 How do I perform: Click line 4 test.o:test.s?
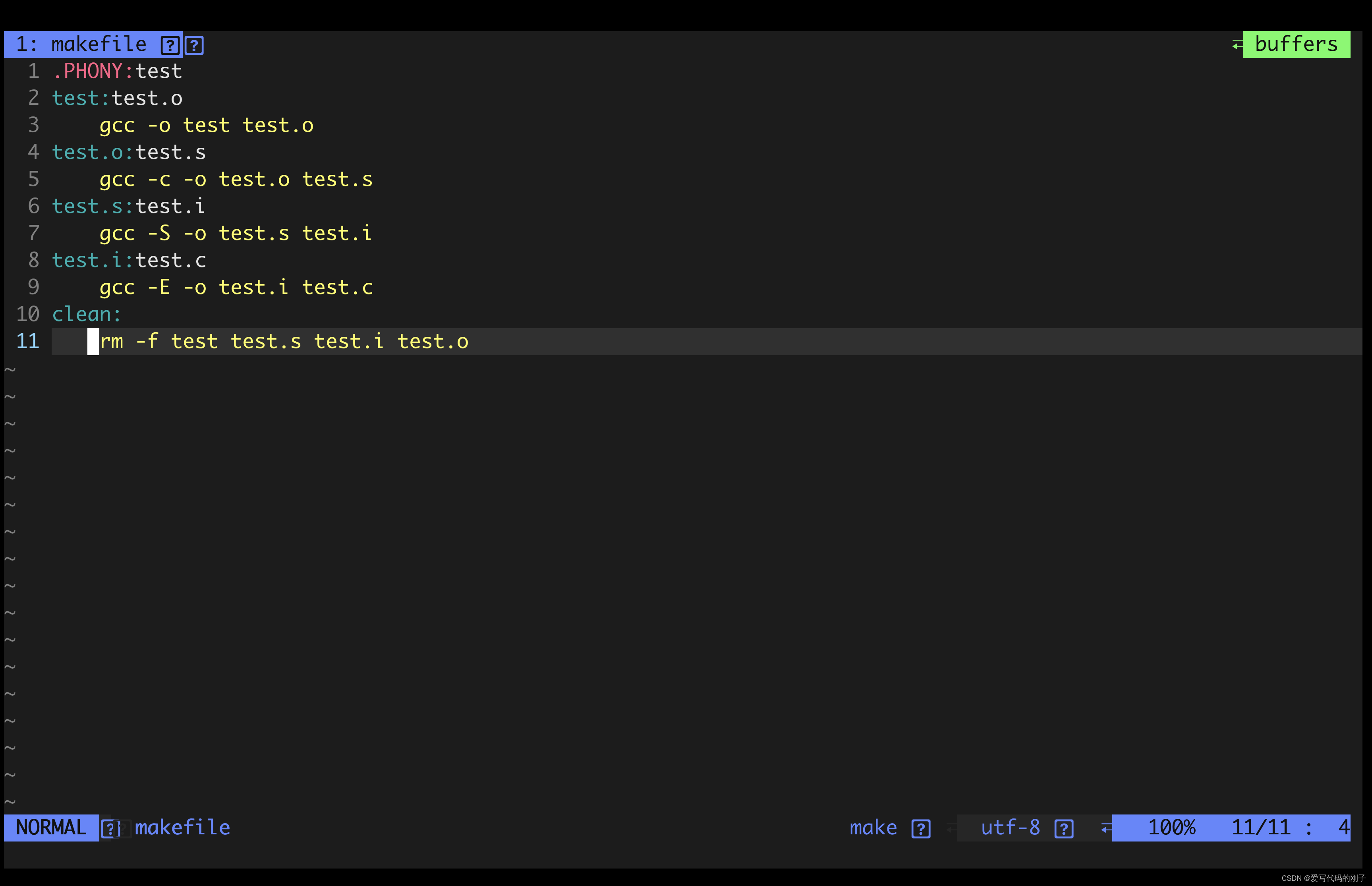[x=129, y=153]
